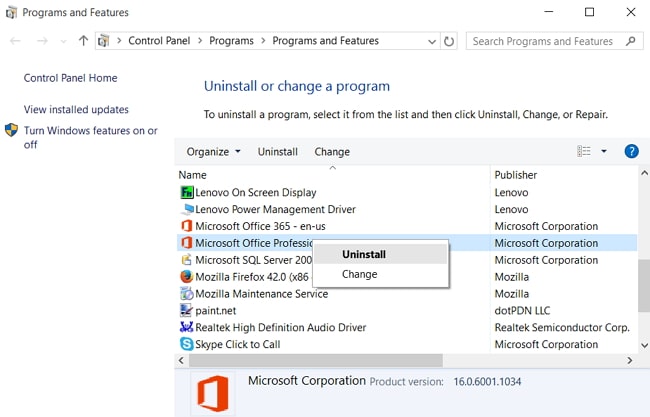Screen dimensions: 650x417
Task: Click the vertical scrollbar thumb
Action: (644, 286)
